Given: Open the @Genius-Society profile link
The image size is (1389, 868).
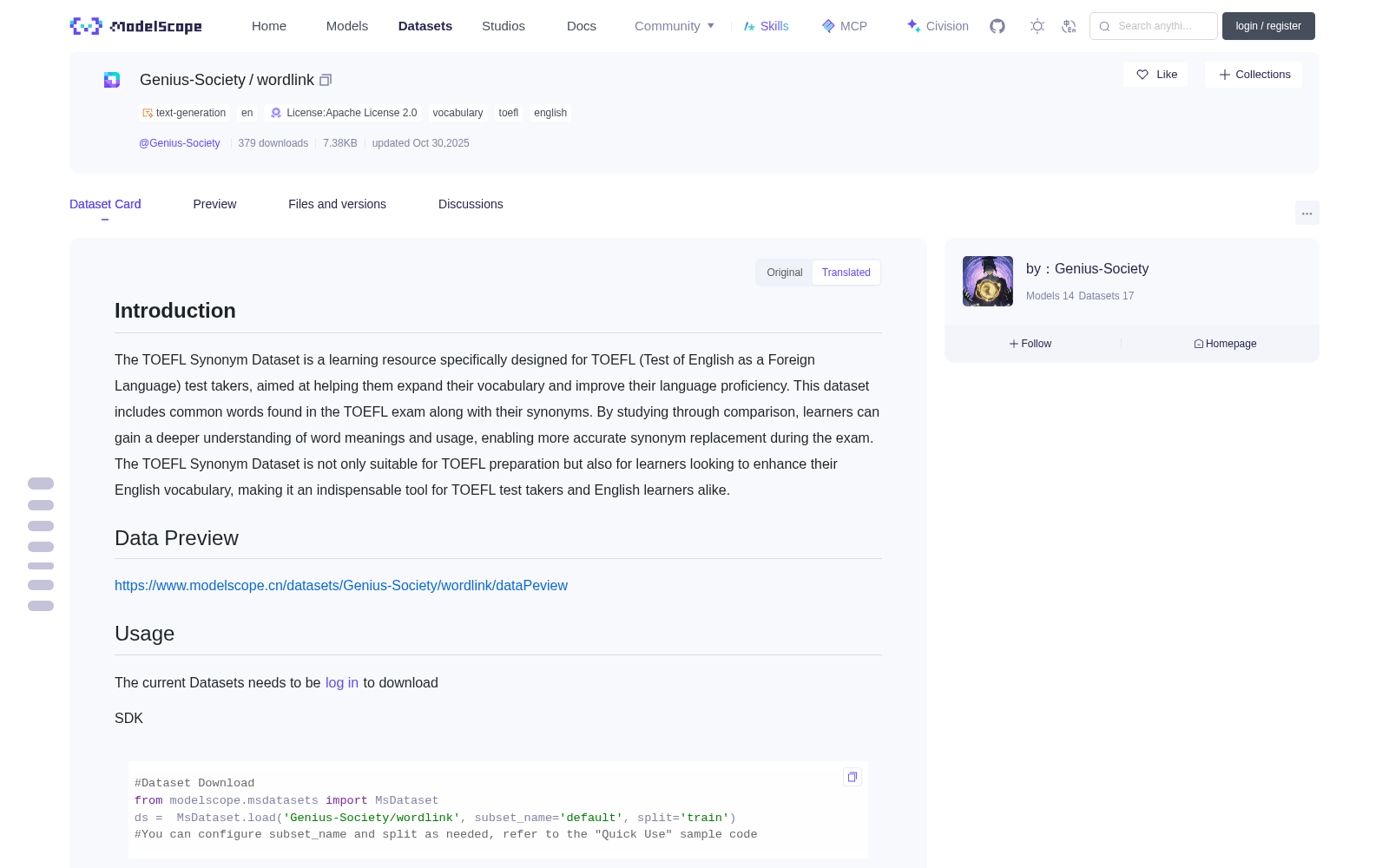Looking at the screenshot, I should [x=180, y=143].
